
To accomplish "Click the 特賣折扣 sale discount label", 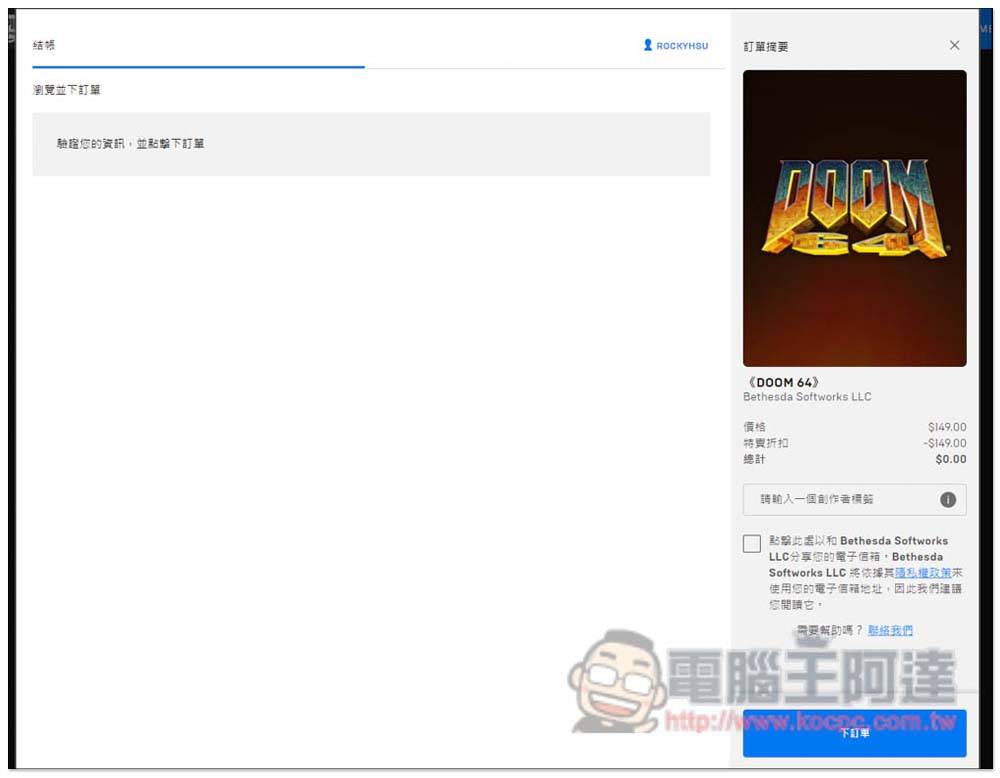I will click(765, 443).
